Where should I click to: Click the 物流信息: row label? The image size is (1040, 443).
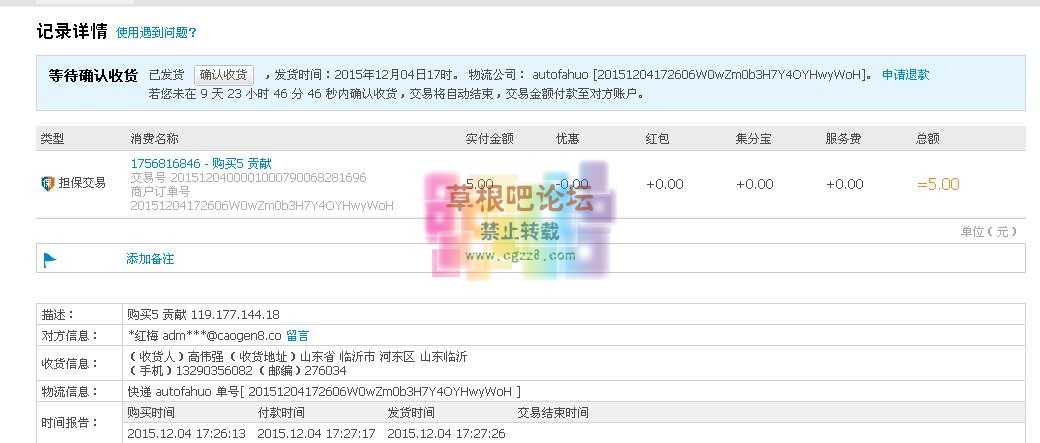point(70,391)
